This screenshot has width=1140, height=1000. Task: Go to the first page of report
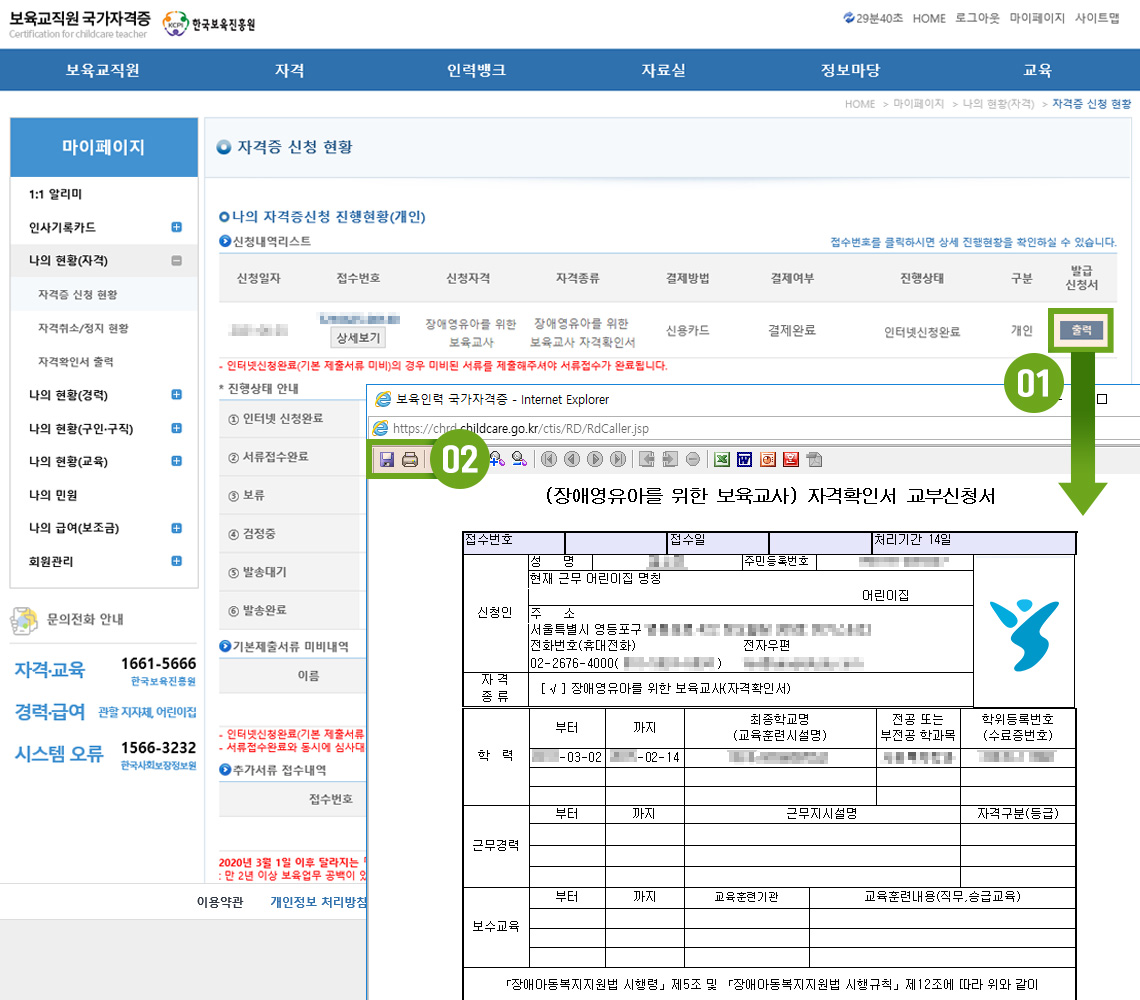coord(548,459)
